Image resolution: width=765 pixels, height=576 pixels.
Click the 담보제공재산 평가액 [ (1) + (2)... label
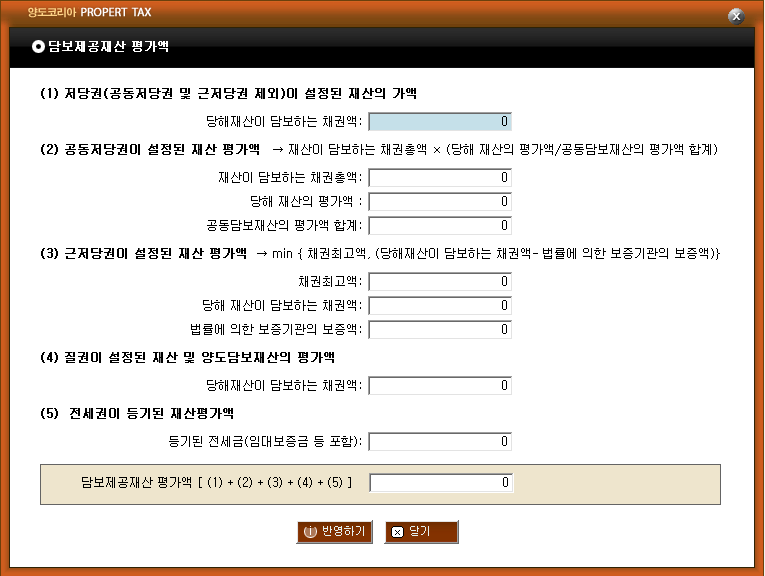pyautogui.click(x=216, y=482)
